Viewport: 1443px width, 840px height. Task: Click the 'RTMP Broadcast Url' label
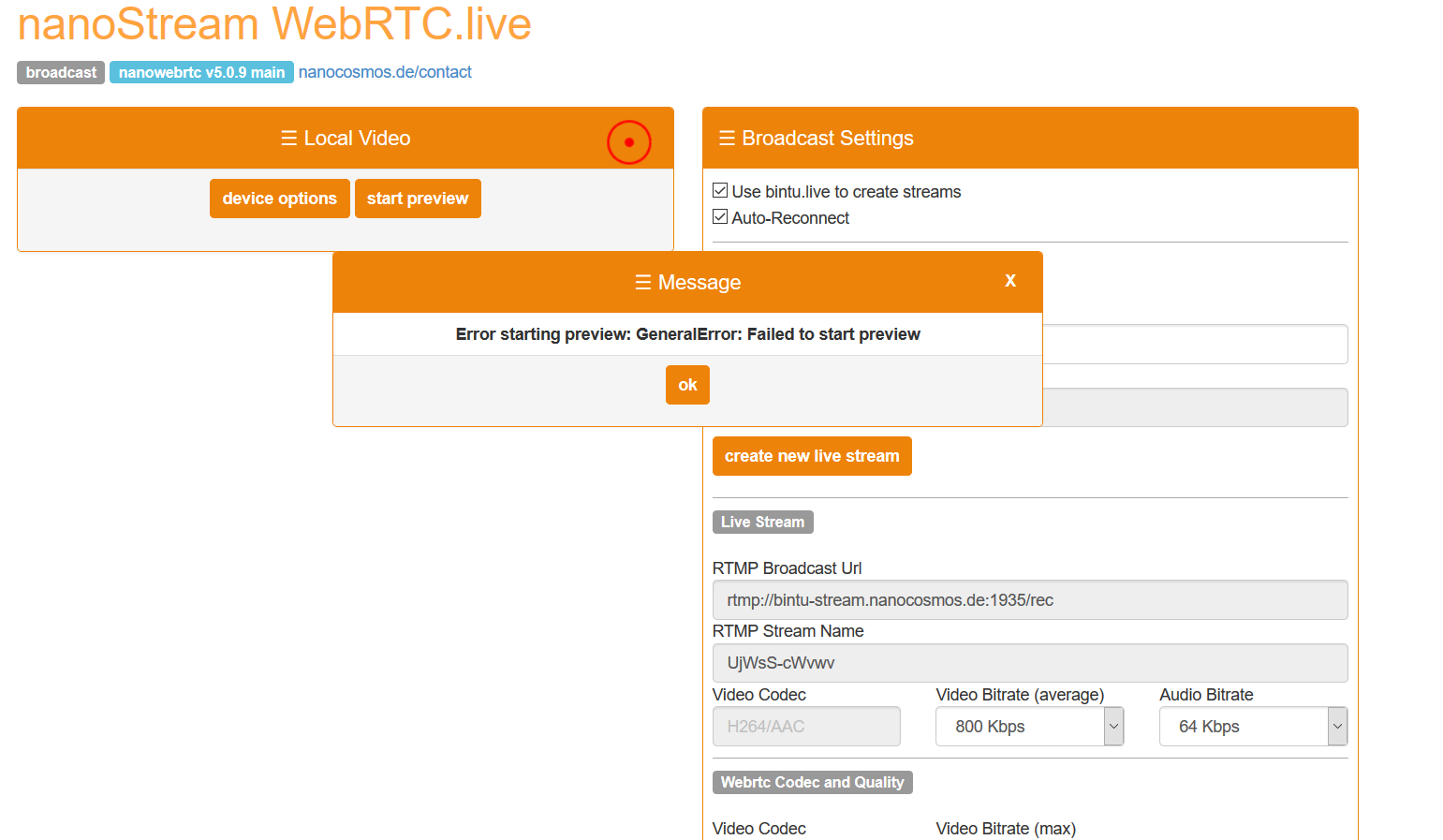click(x=787, y=568)
